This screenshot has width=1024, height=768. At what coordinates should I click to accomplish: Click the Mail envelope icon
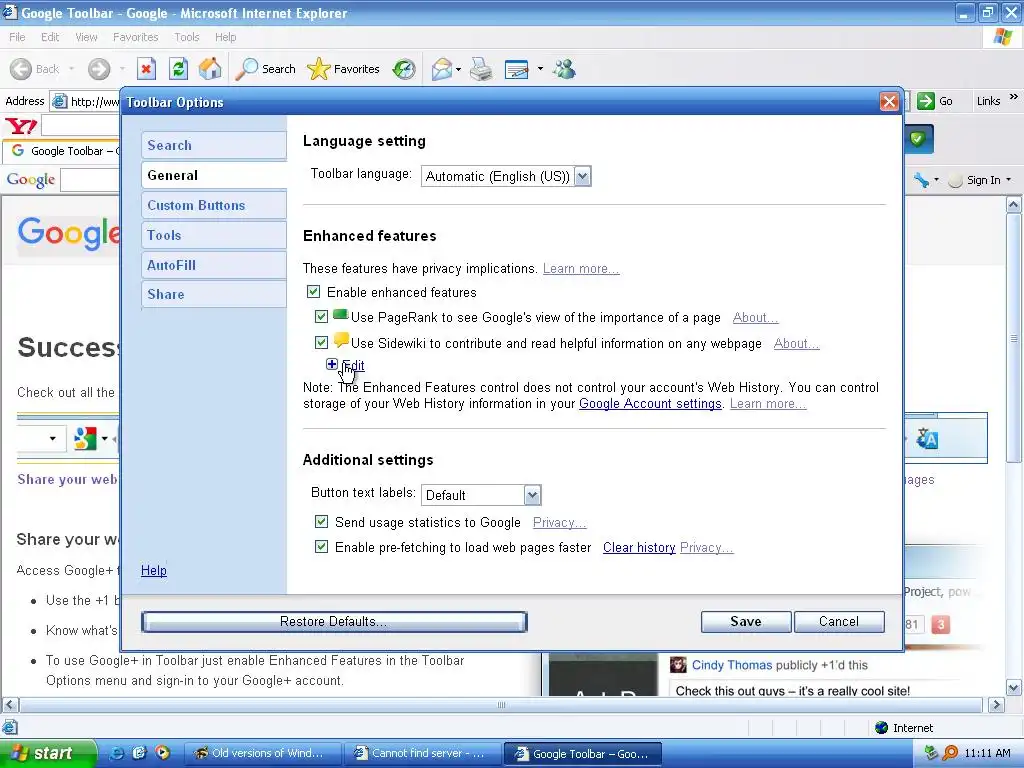click(x=441, y=69)
